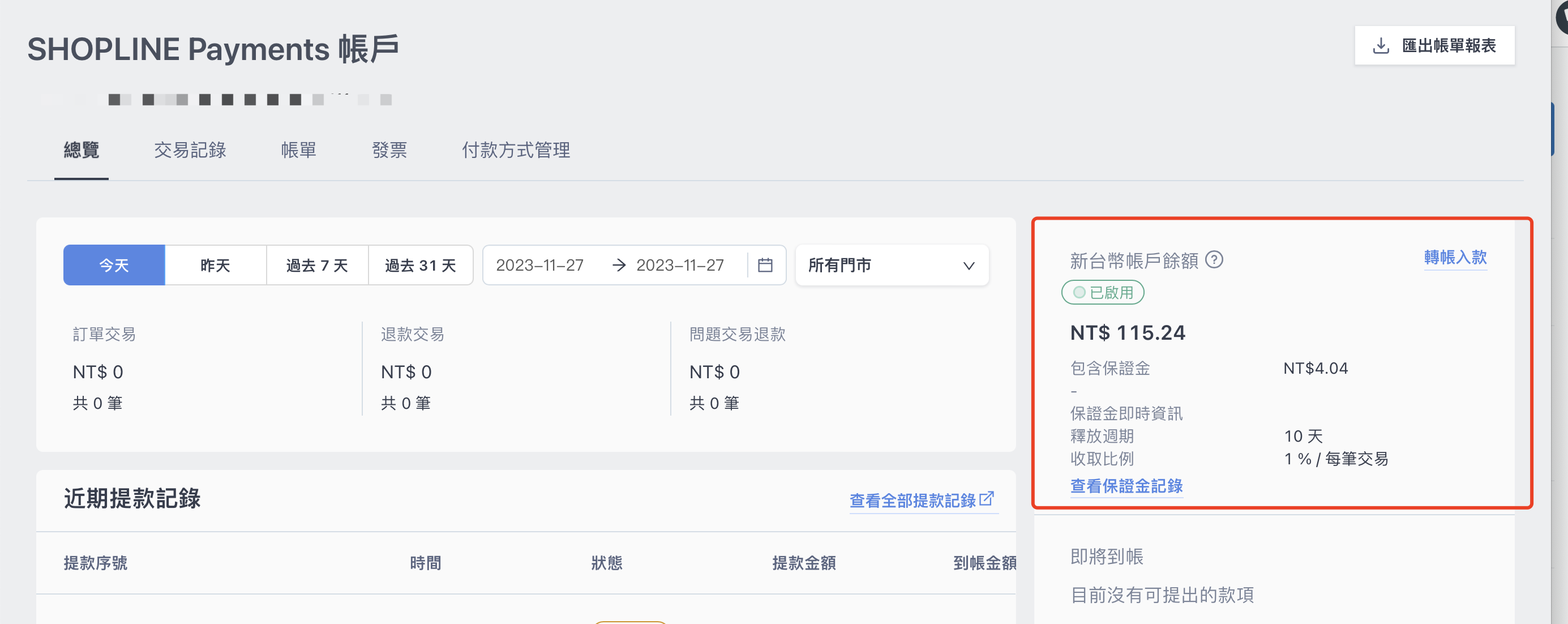Switch to the 總覽 tab

point(82,149)
